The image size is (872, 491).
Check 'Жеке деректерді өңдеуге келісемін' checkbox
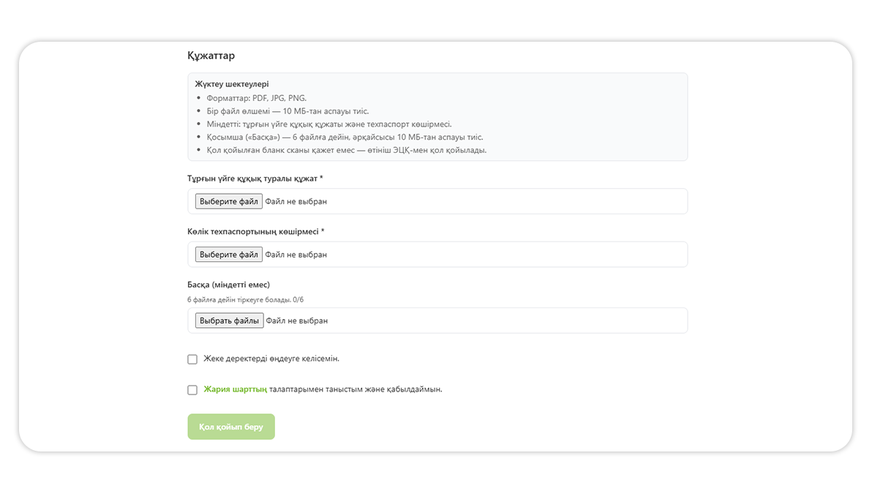(192, 359)
